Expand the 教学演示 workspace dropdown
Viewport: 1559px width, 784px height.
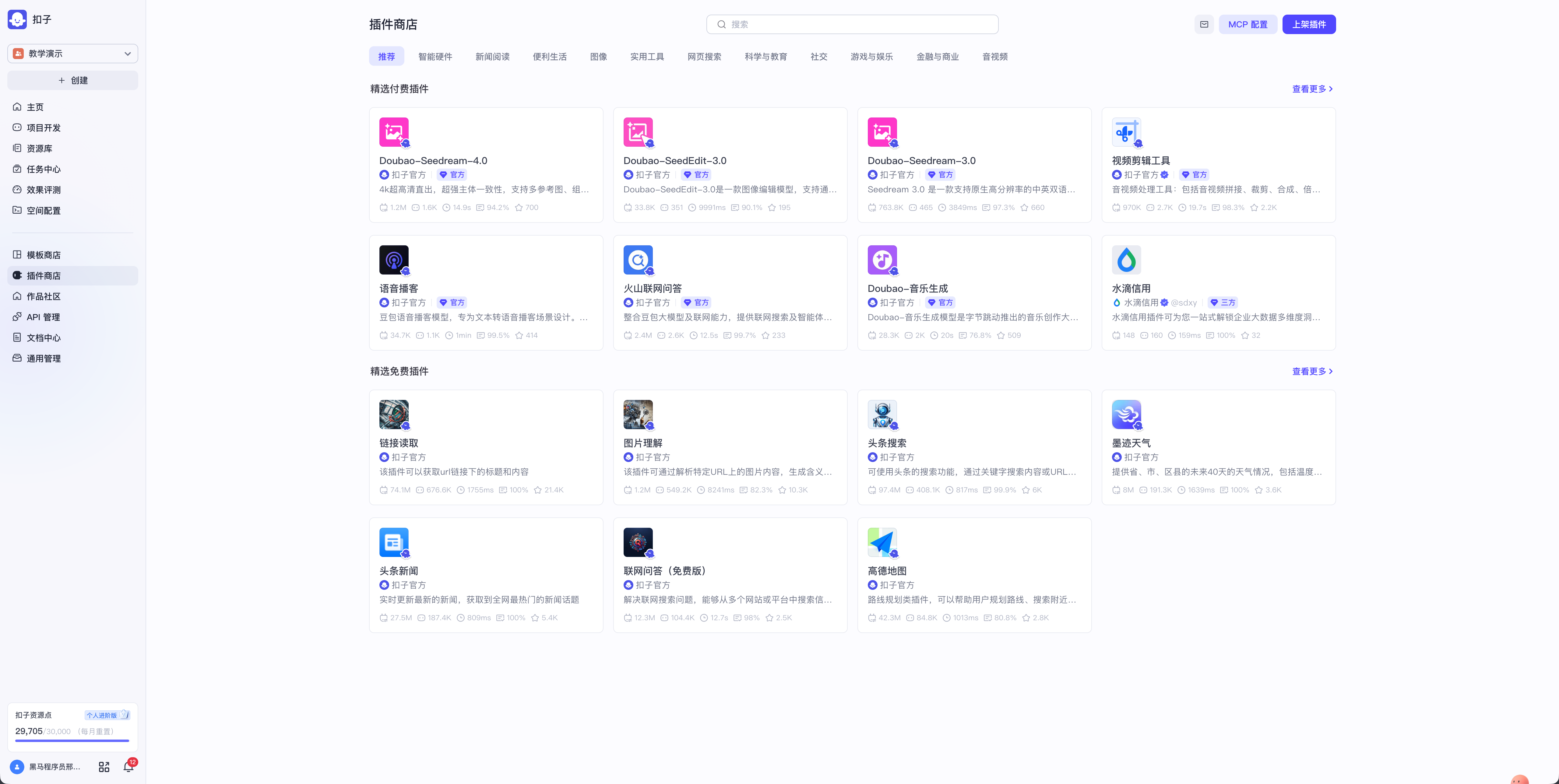(x=73, y=53)
